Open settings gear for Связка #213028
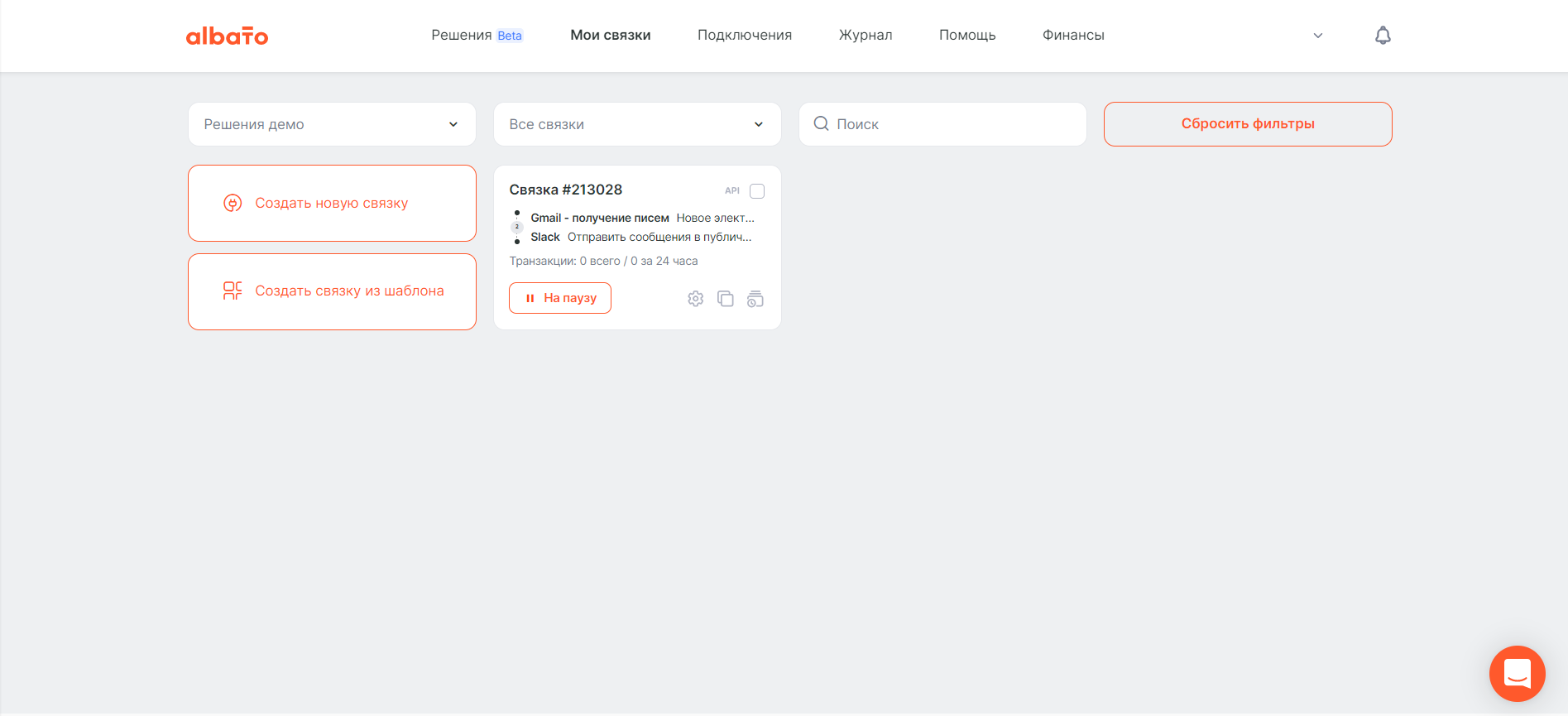 695,299
